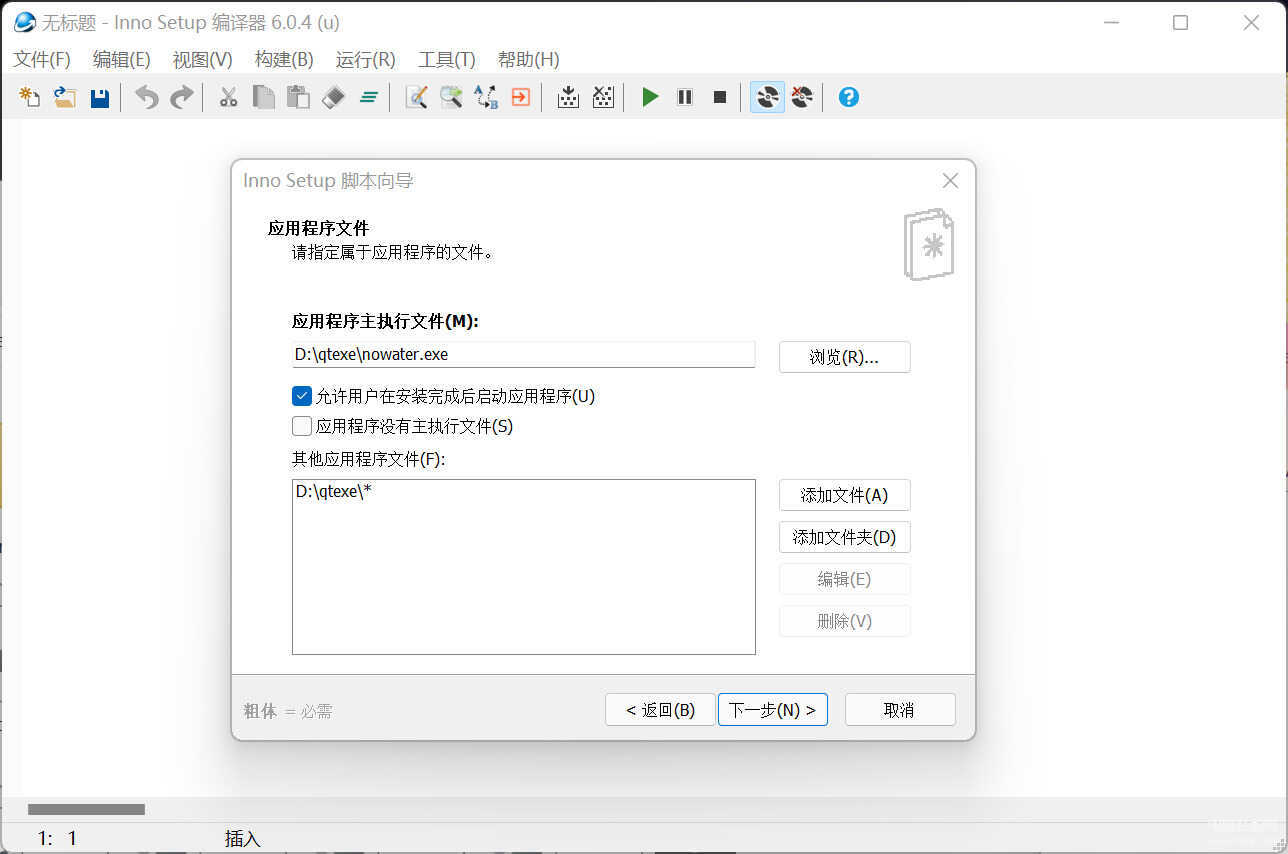The height and width of the screenshot is (854, 1288).
Task: Open Help with the blue question icon
Action: coord(849,97)
